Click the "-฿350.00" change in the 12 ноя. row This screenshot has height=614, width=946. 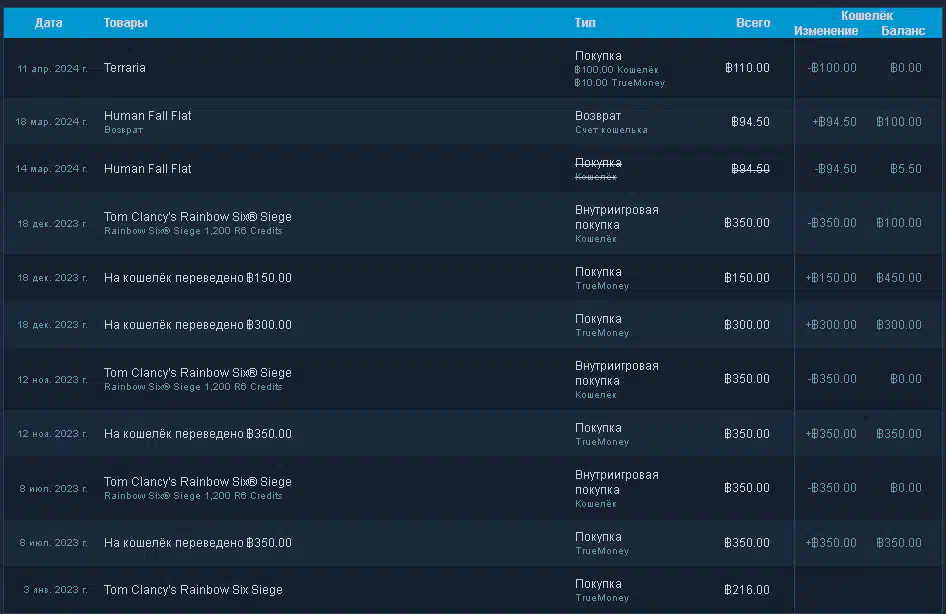[832, 379]
